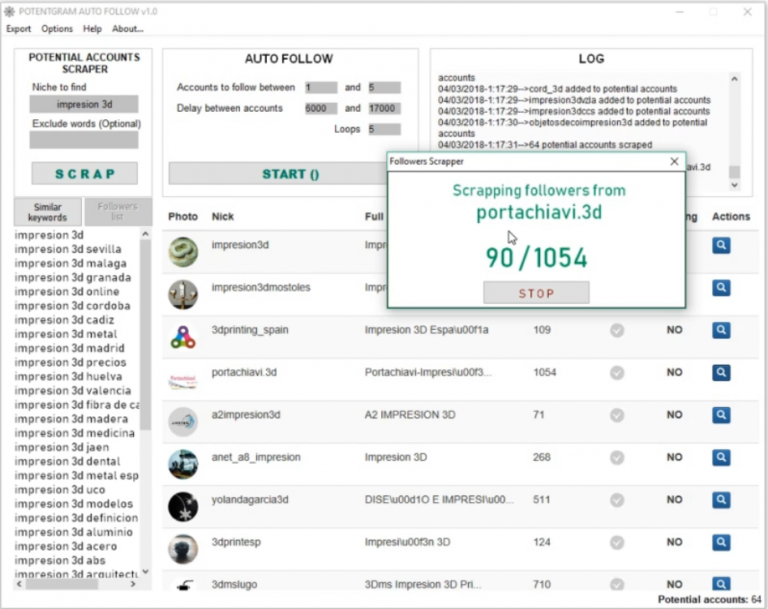Click nick 'anet_a8_impresion' in the table

(256, 457)
